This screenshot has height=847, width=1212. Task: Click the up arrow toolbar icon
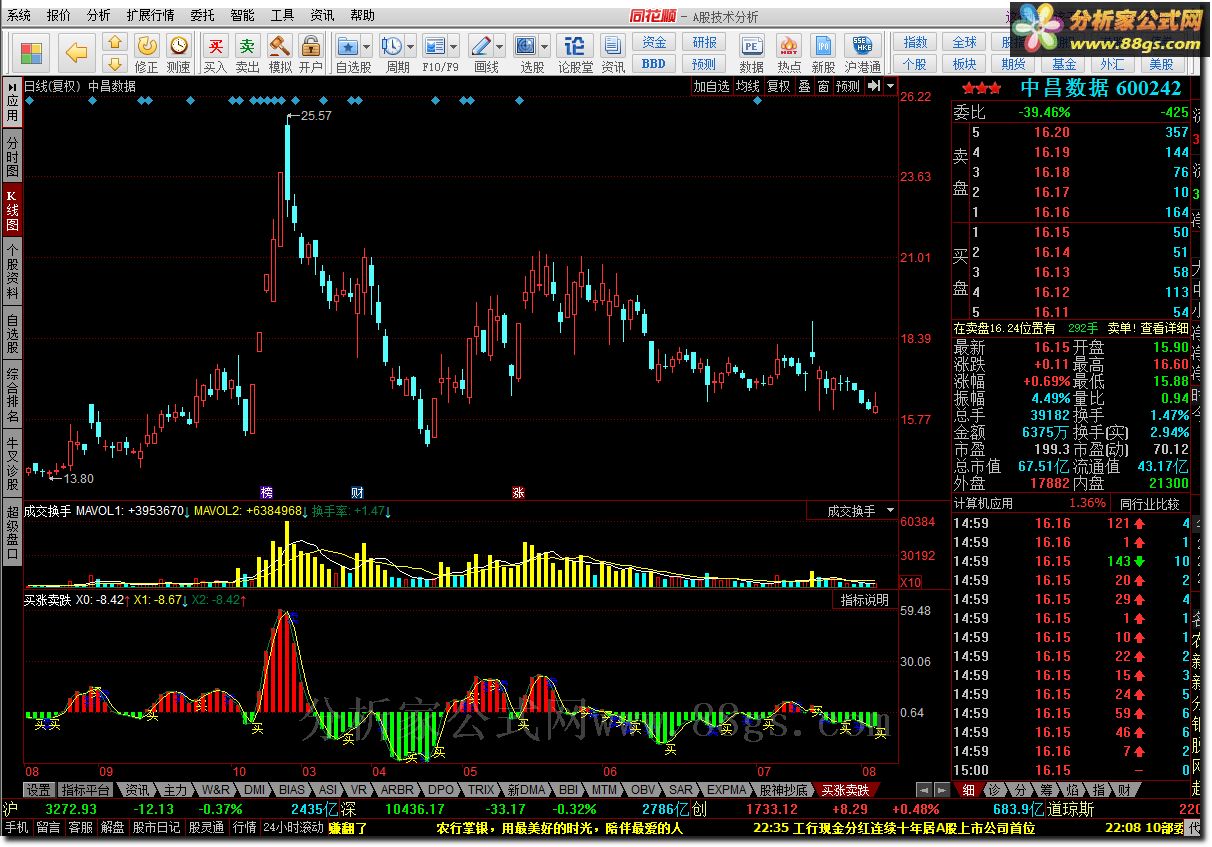115,42
